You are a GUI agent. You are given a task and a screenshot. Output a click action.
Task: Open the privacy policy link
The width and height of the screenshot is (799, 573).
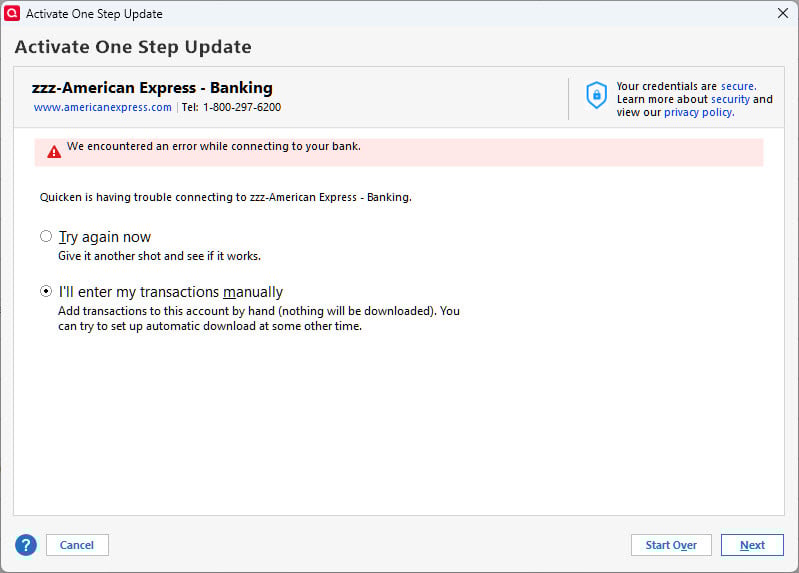[699, 112]
